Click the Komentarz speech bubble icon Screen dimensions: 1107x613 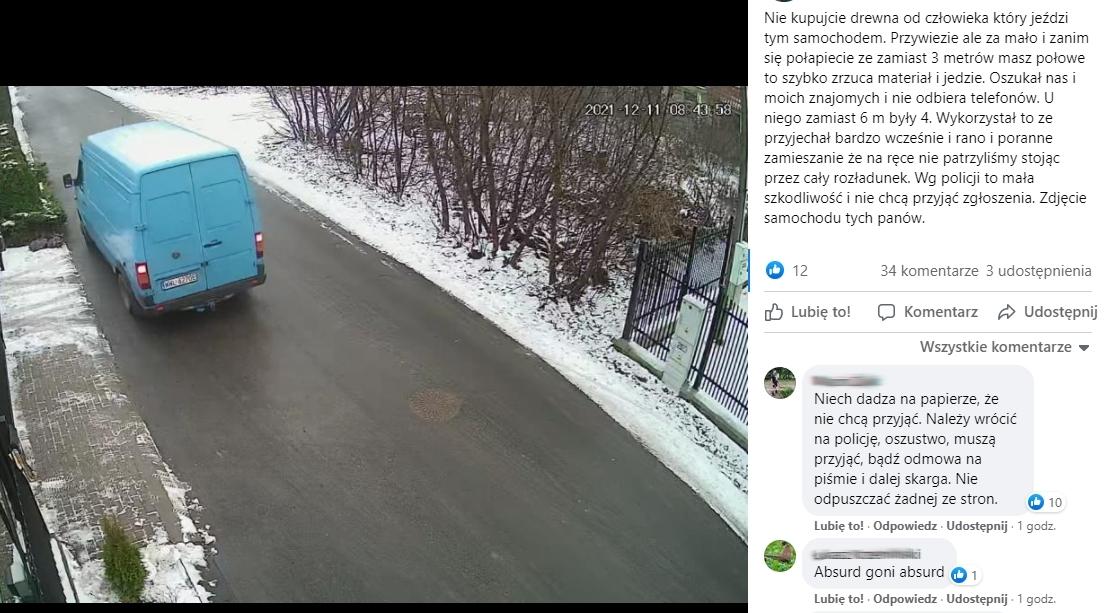pyautogui.click(x=886, y=312)
